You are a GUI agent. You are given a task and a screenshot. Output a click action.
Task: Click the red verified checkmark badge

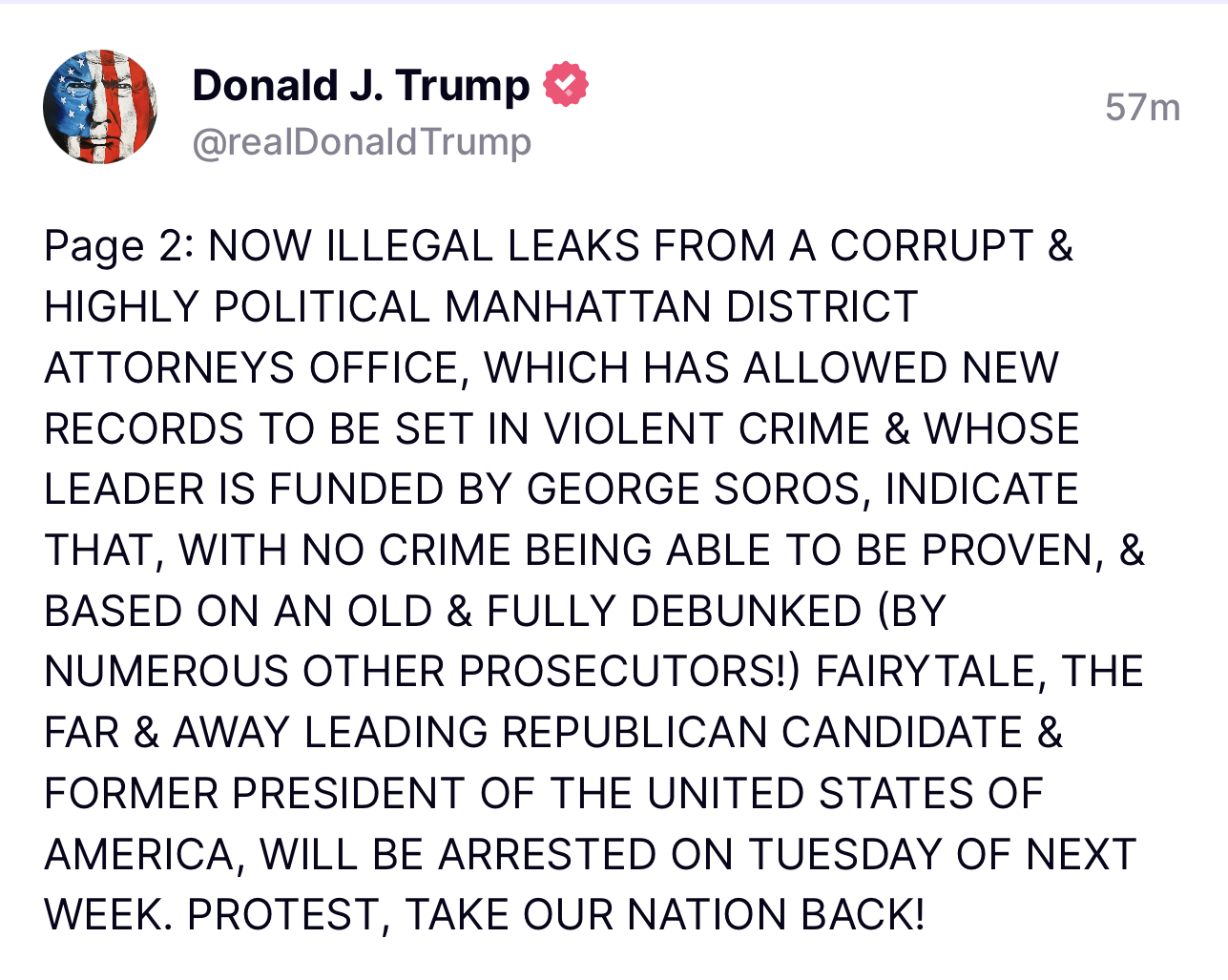pos(566,84)
